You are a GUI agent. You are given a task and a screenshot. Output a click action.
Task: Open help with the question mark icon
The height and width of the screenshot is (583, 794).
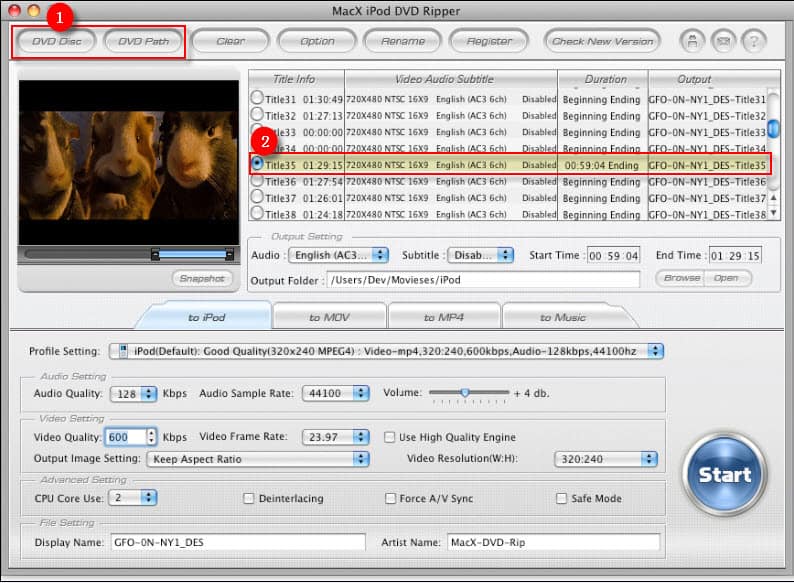click(753, 42)
